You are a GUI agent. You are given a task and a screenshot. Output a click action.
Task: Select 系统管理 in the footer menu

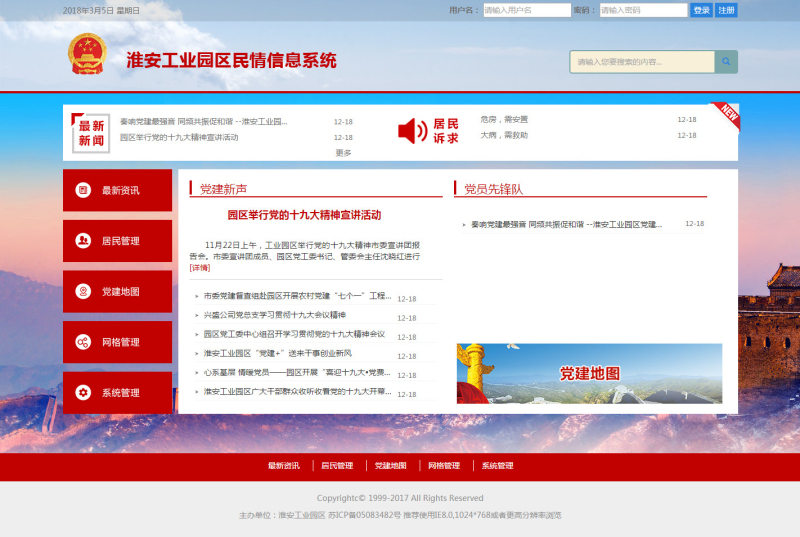pyautogui.click(x=497, y=466)
